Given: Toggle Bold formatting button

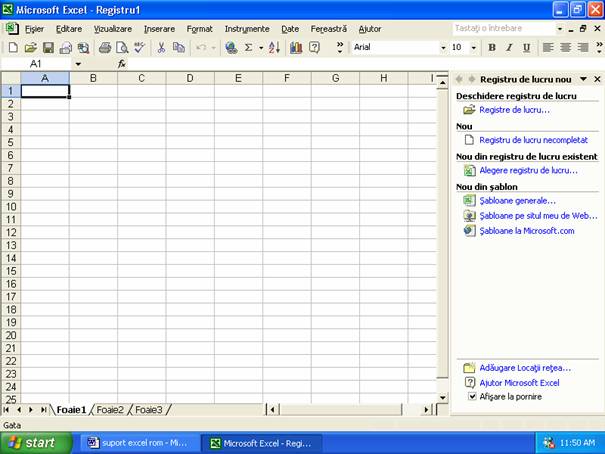Looking at the screenshot, I should click(491, 47).
